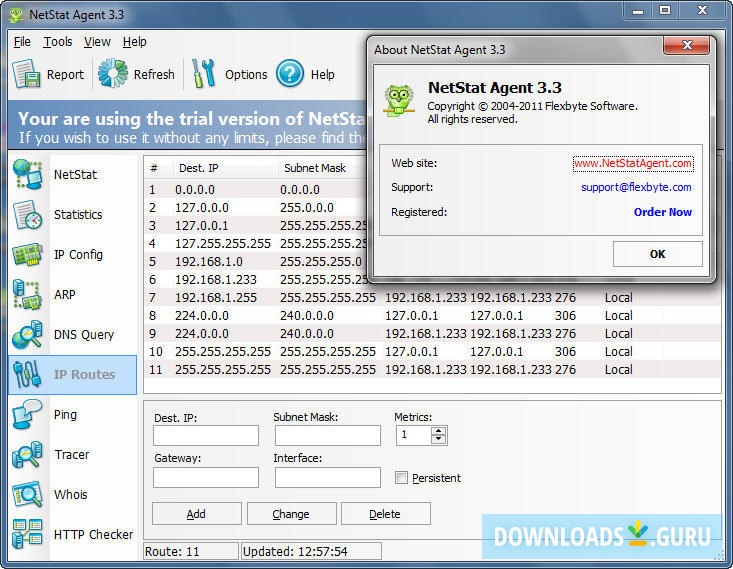This screenshot has width=733, height=569.
Task: Click the Subnet Mask column header
Action: tap(323, 168)
